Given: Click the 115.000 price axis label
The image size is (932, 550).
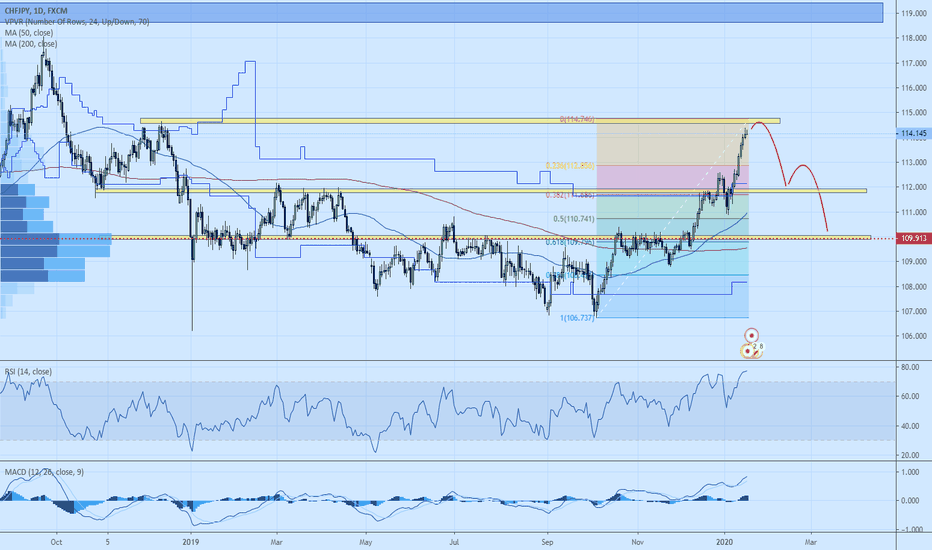Looking at the screenshot, I should click(x=914, y=112).
